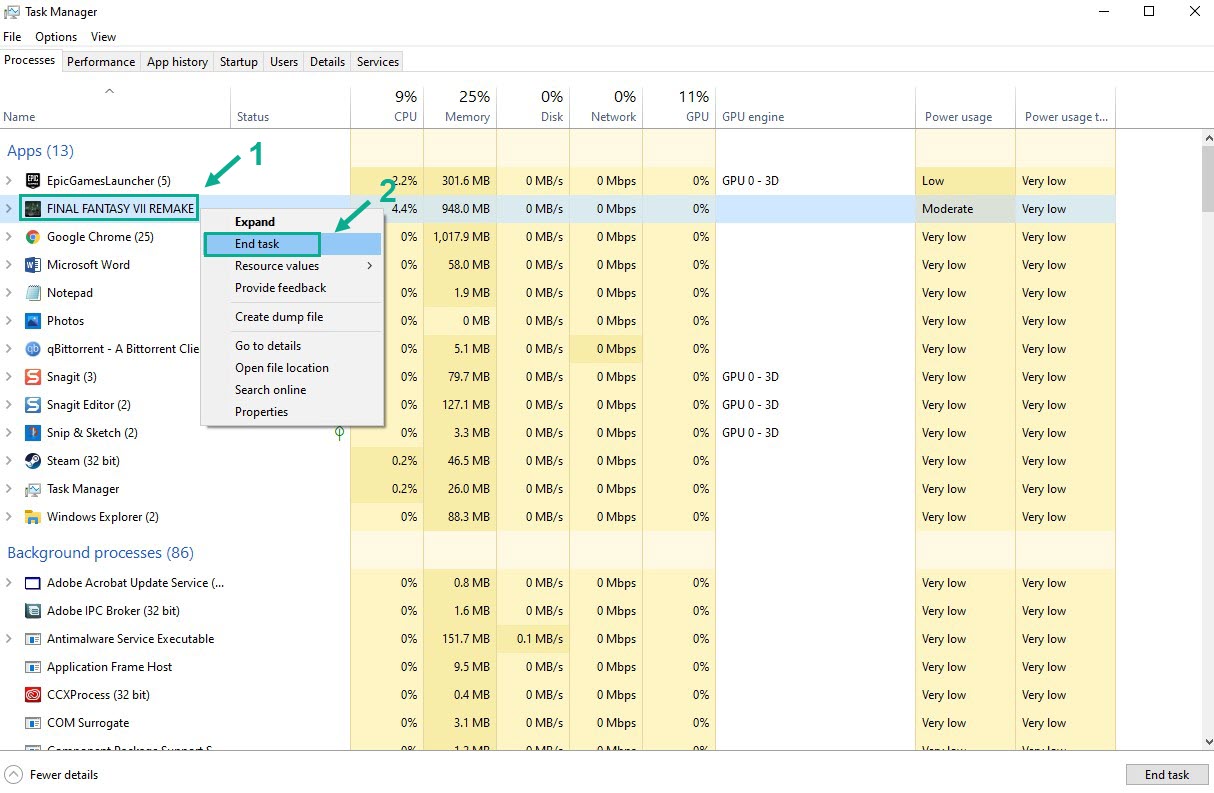Switch to the Users tab
This screenshot has width=1214, height=793.
284,62
